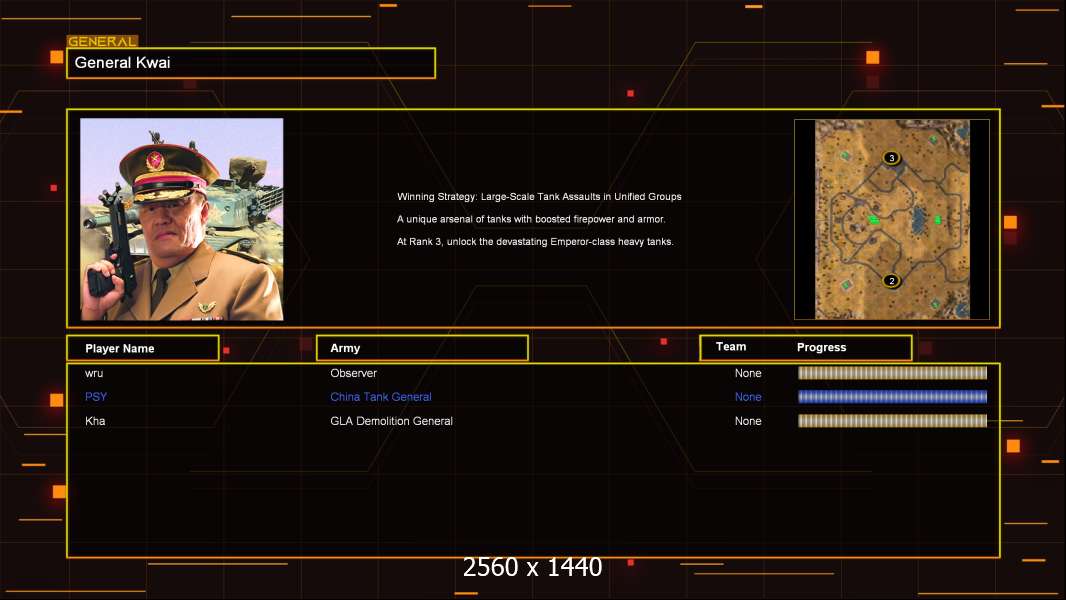Select player wru in the list

pos(94,373)
